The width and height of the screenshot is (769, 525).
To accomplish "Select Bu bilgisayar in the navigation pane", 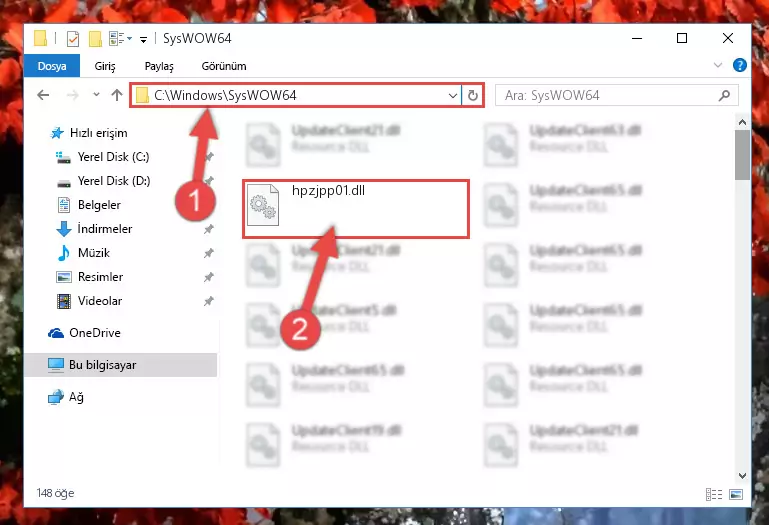I will coord(120,365).
